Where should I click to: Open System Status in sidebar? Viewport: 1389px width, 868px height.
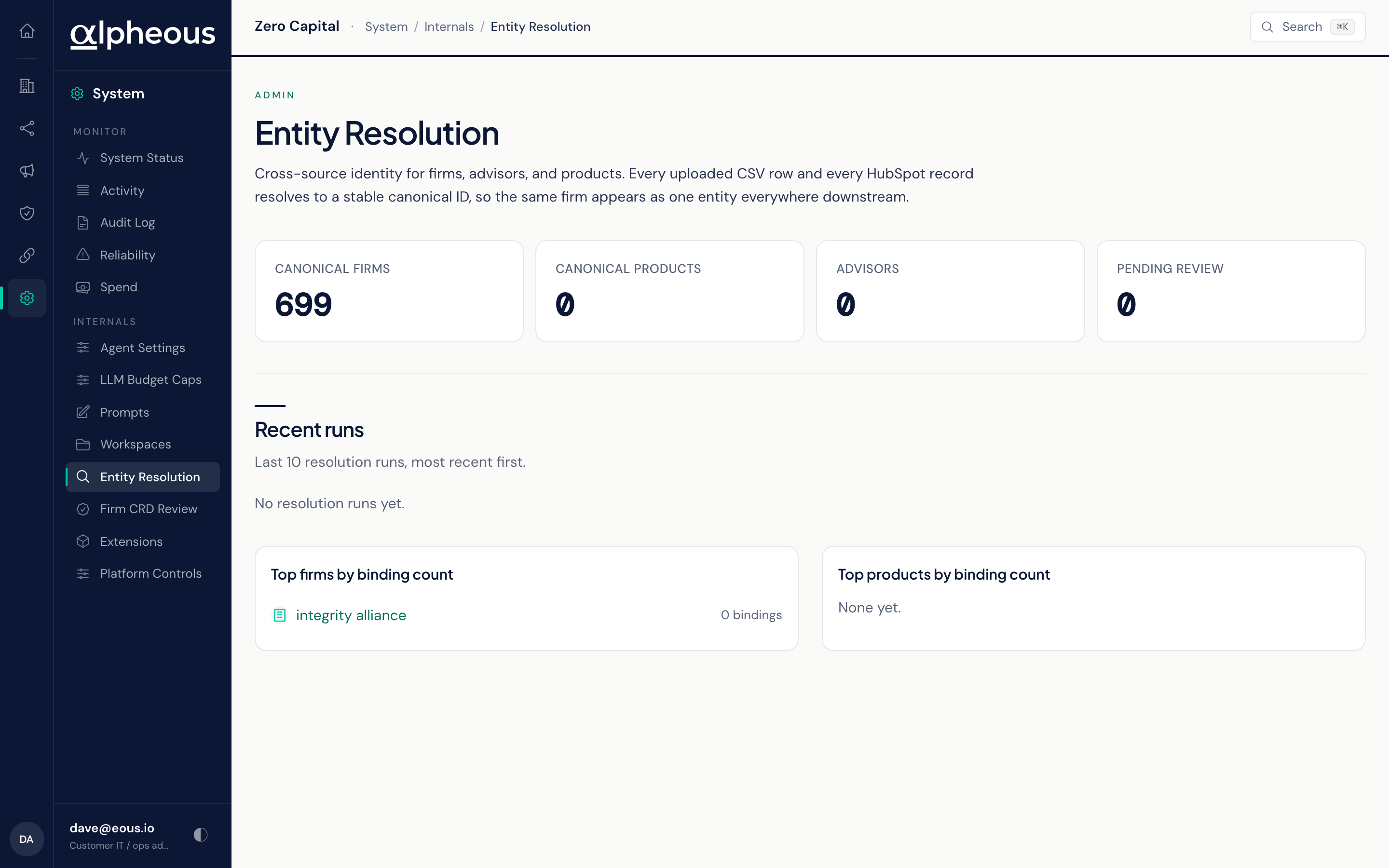[142, 158]
